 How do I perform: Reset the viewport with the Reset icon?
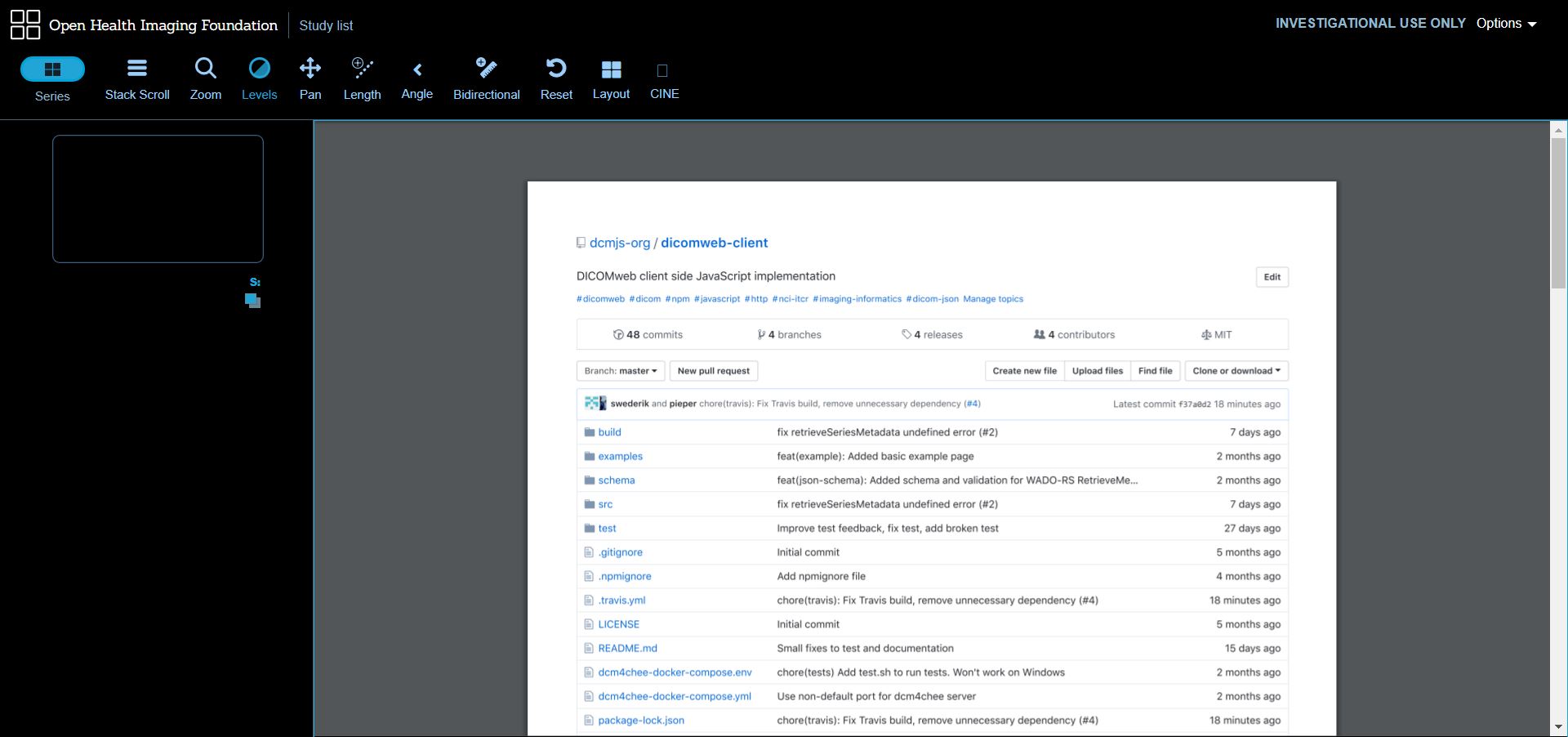(x=556, y=79)
